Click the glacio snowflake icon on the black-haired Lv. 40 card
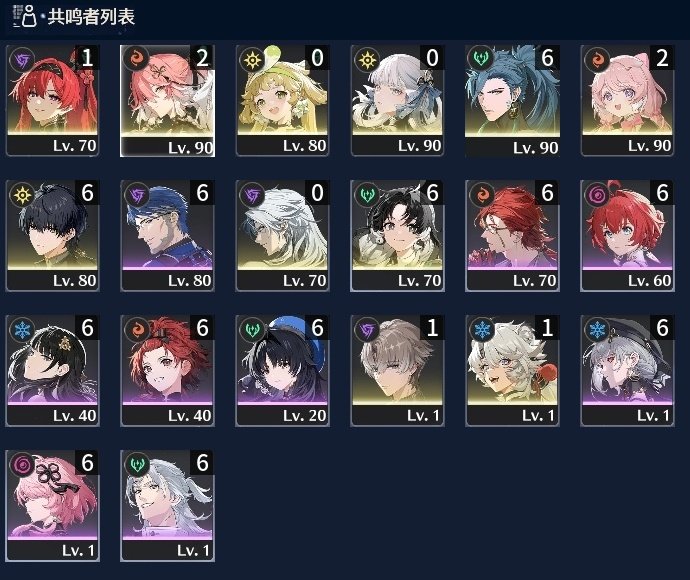Screen dimensions: 690x580 click(x=22, y=329)
